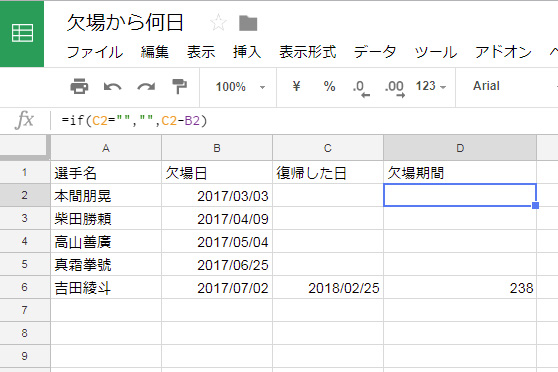
Task: Decrease decimal places
Action: pos(361,88)
